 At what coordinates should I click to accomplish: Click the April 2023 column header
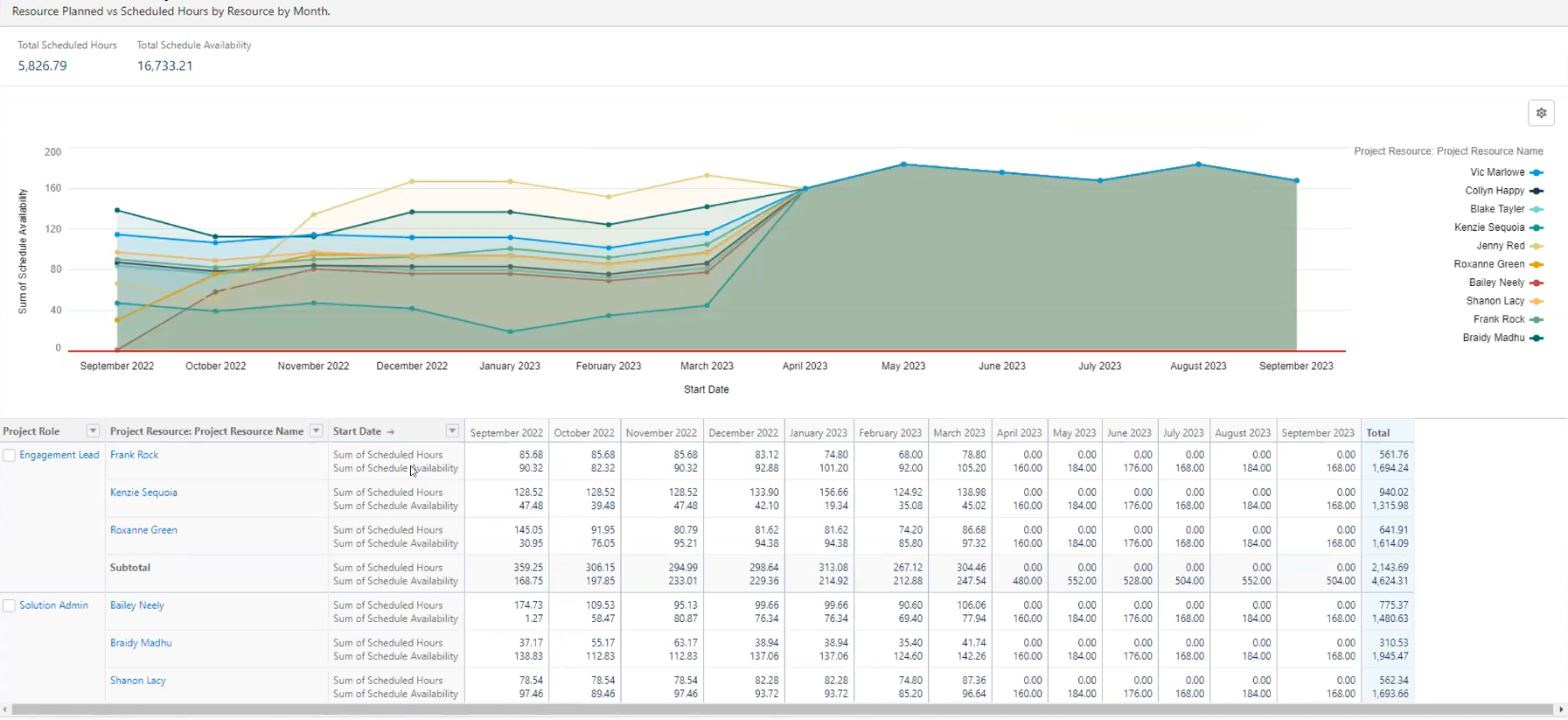[x=1020, y=433]
